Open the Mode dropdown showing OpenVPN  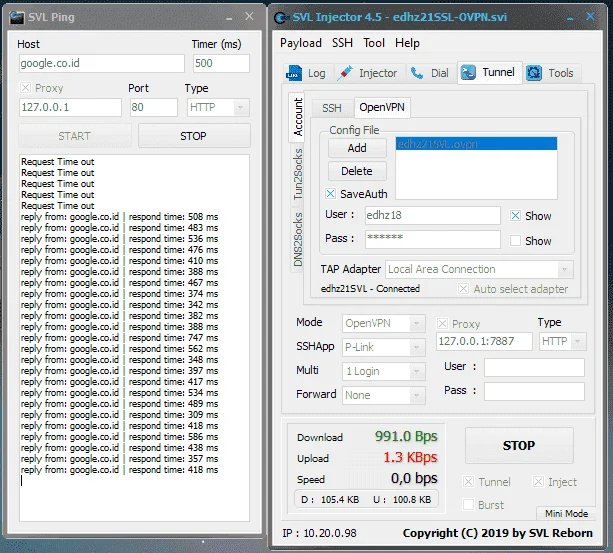[384, 324]
